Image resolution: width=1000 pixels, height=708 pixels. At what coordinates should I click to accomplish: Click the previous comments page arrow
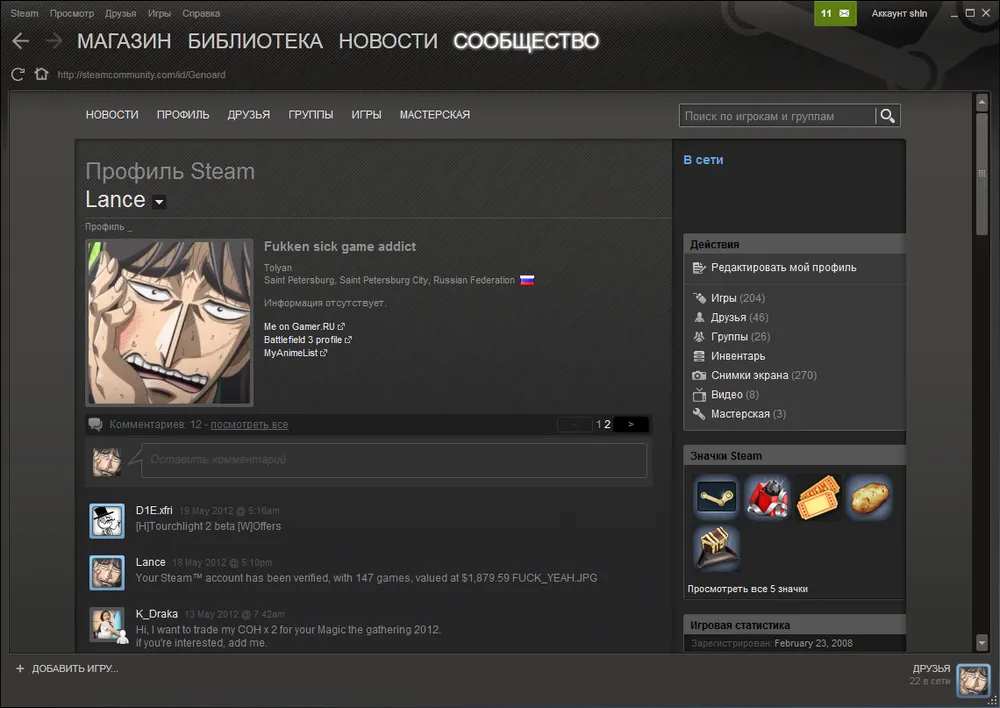point(575,424)
